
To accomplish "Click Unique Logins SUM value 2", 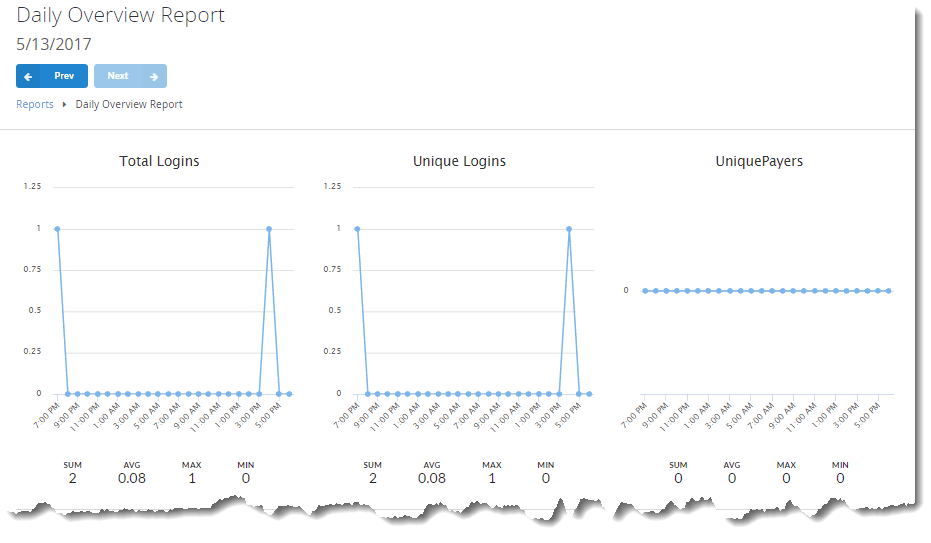I will [x=373, y=478].
